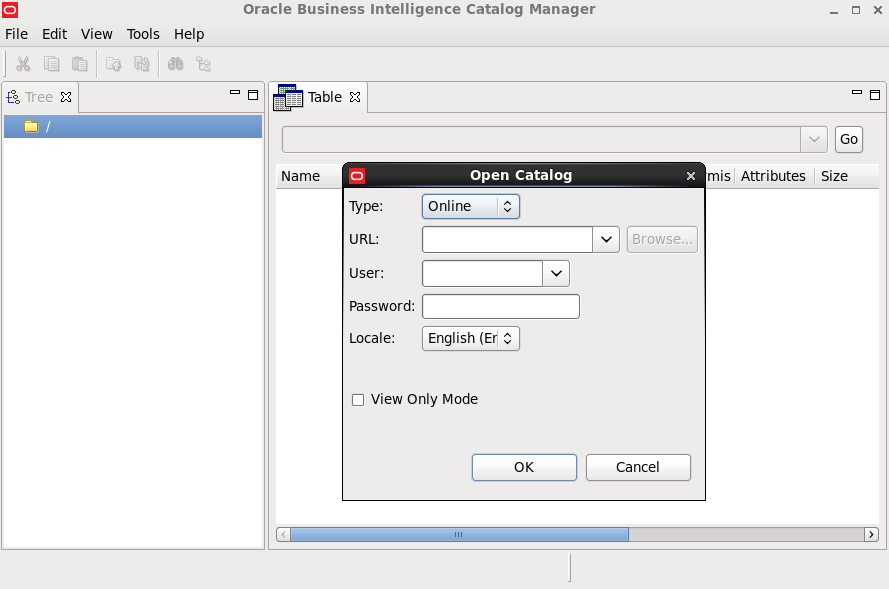Click the tree hierarchy toolbar icon

pyautogui.click(x=204, y=64)
